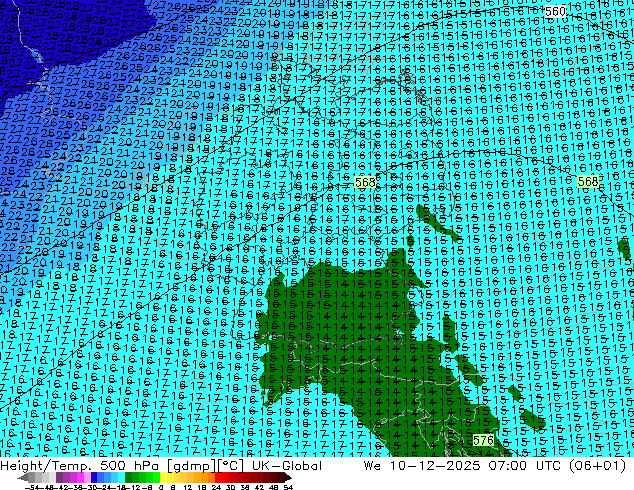Click the magenta legend swatch

click(x=80, y=477)
